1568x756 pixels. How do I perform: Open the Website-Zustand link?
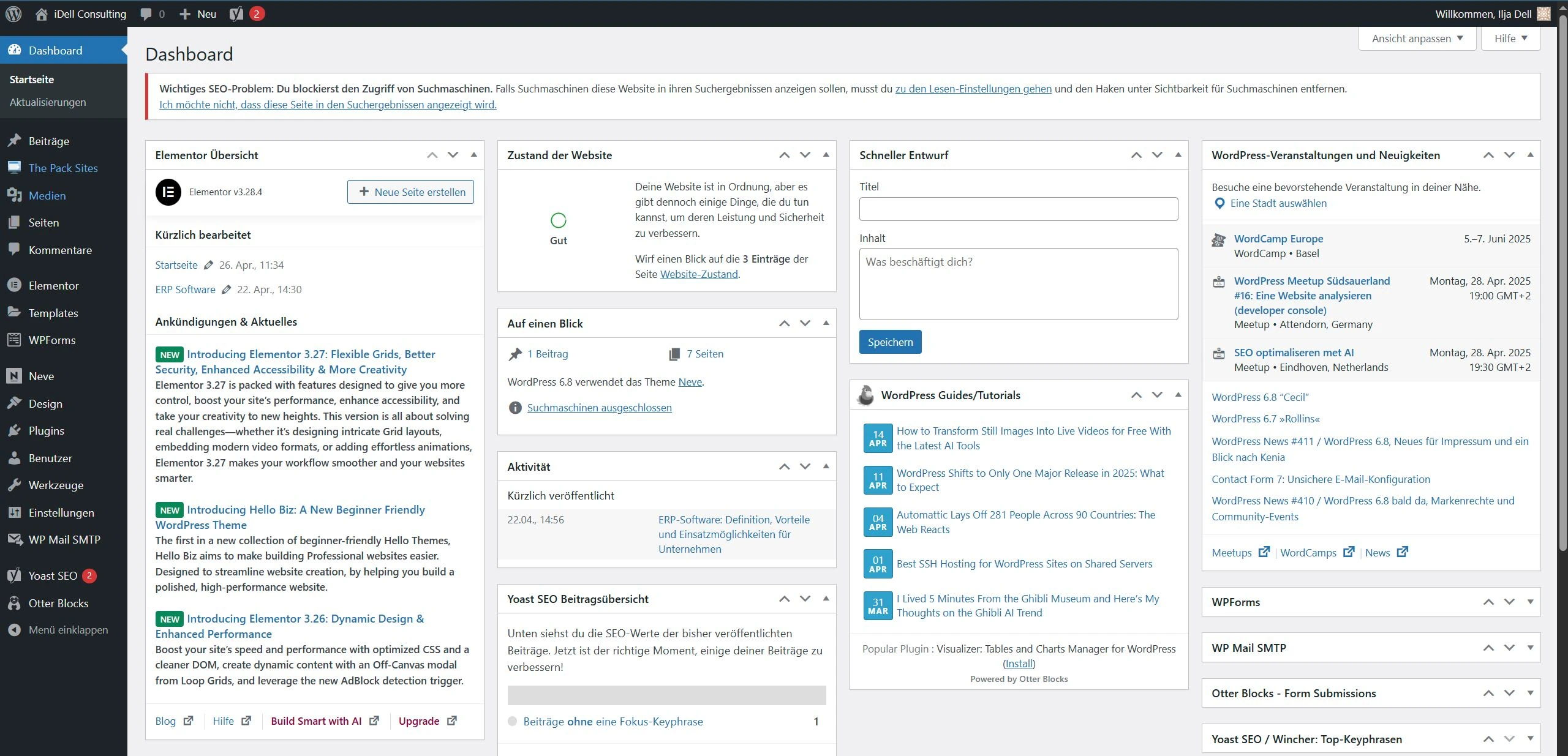pyautogui.click(x=699, y=274)
